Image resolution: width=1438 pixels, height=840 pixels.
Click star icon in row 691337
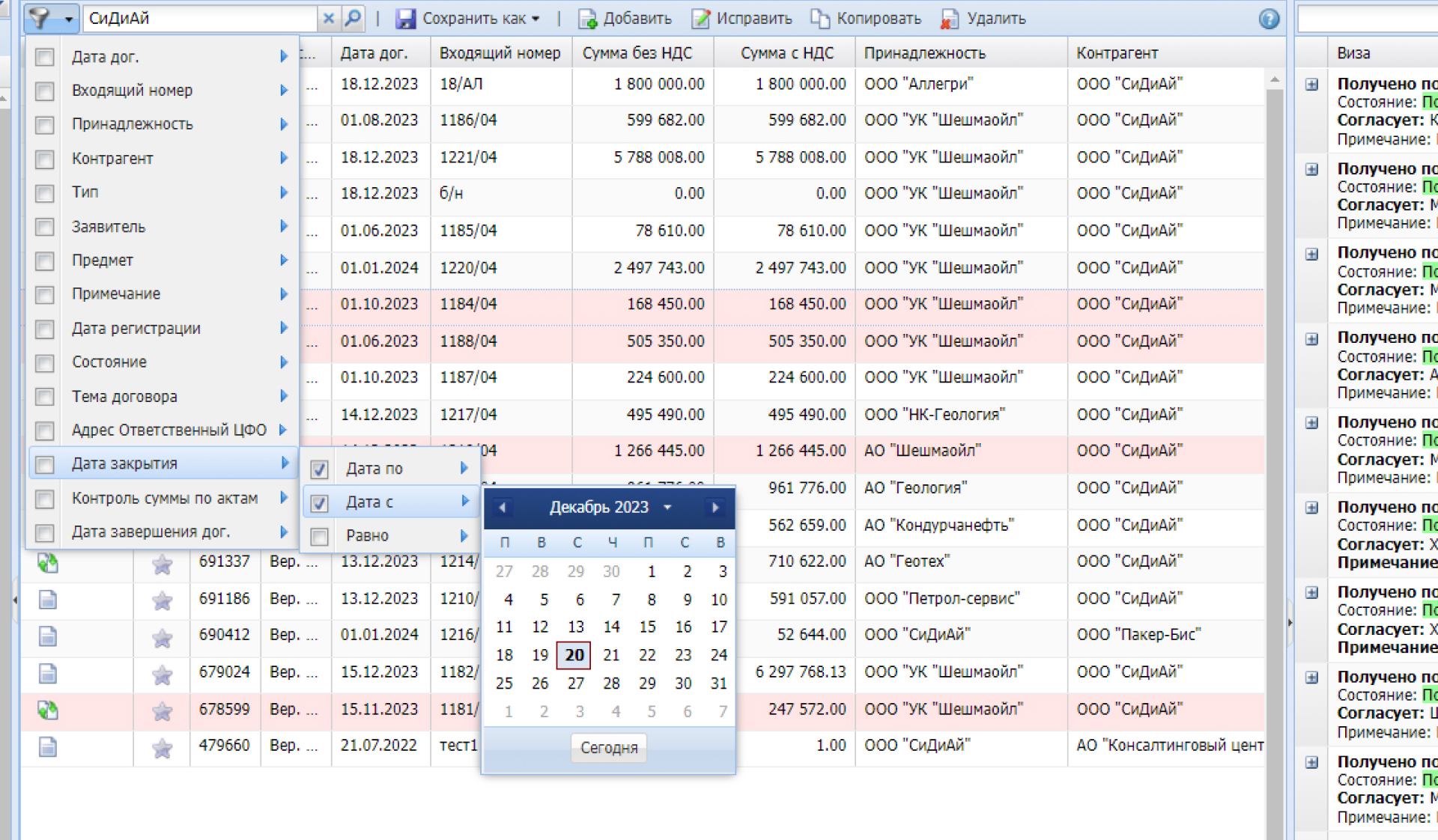pyautogui.click(x=162, y=563)
